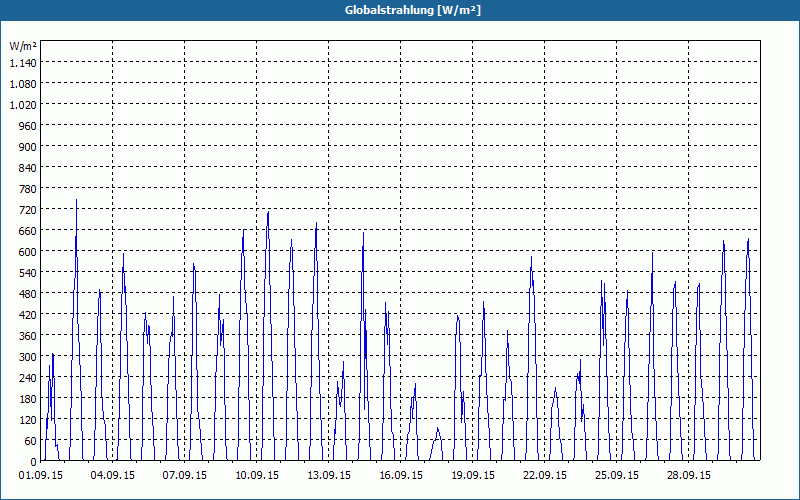
Task: Click the 540 y-axis label
Action: [x=28, y=273]
